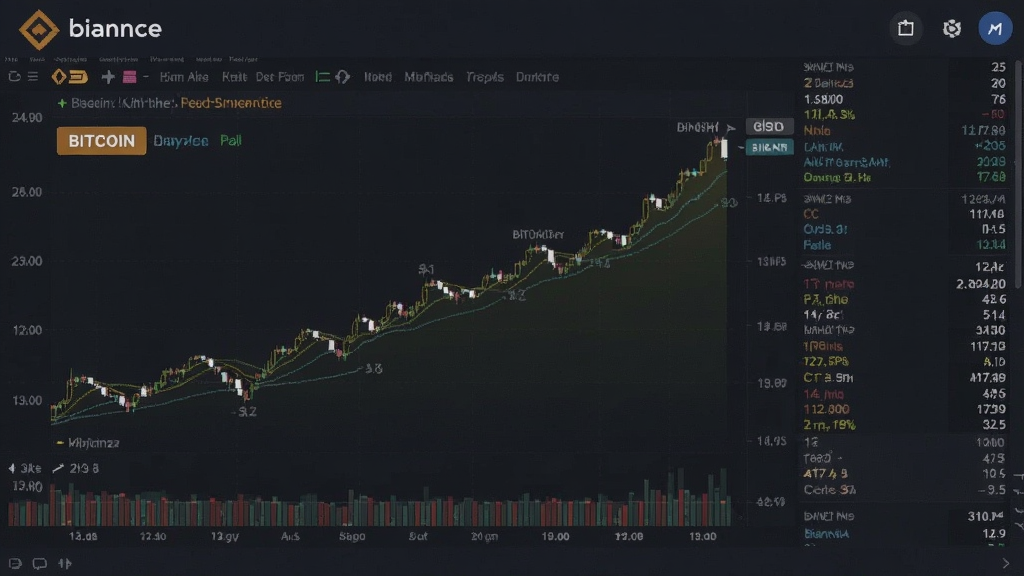The height and width of the screenshot is (576, 1024).
Task: Click the plus crosshair toolbar icon
Action: point(108,77)
